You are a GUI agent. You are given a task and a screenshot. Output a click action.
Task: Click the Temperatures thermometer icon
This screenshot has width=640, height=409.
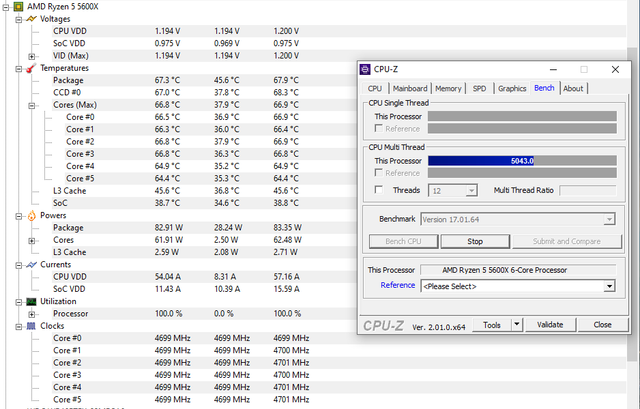point(31,68)
